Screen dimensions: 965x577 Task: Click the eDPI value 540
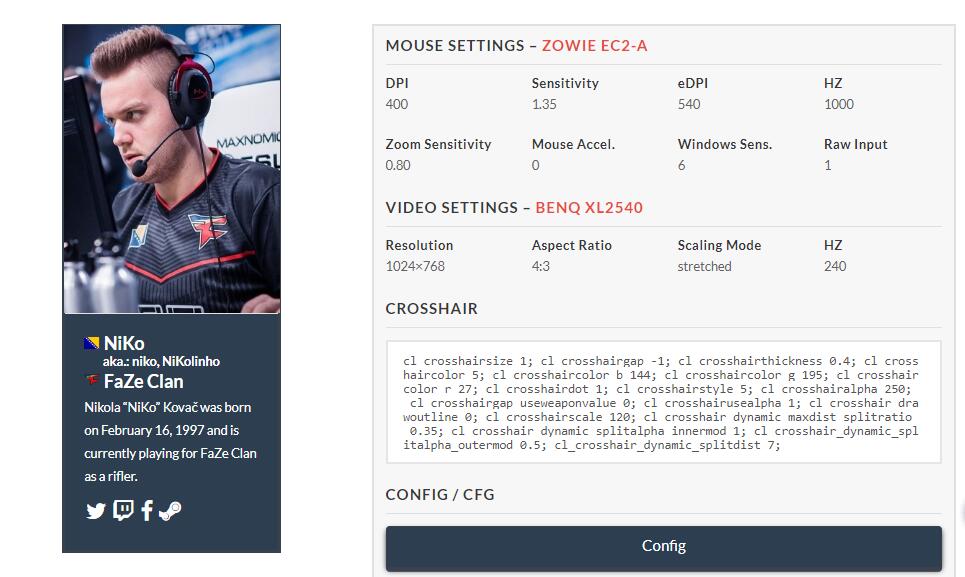tap(689, 104)
